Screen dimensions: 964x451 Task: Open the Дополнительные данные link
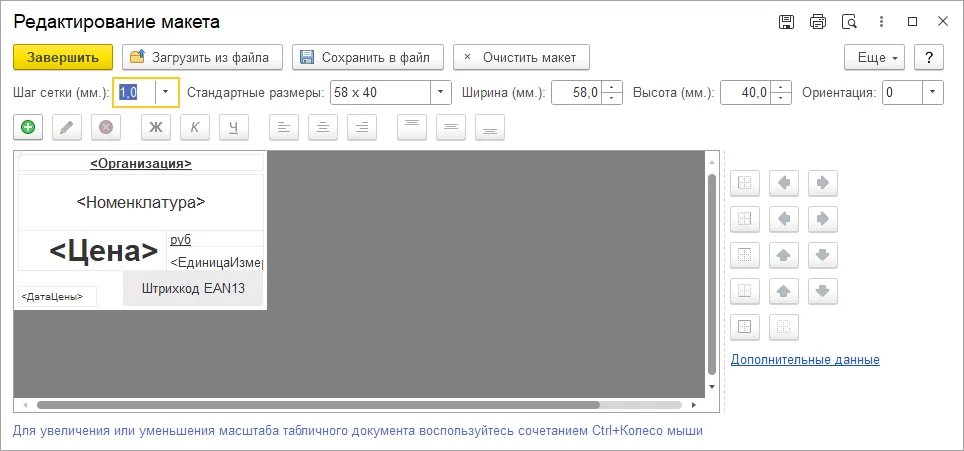click(x=805, y=359)
